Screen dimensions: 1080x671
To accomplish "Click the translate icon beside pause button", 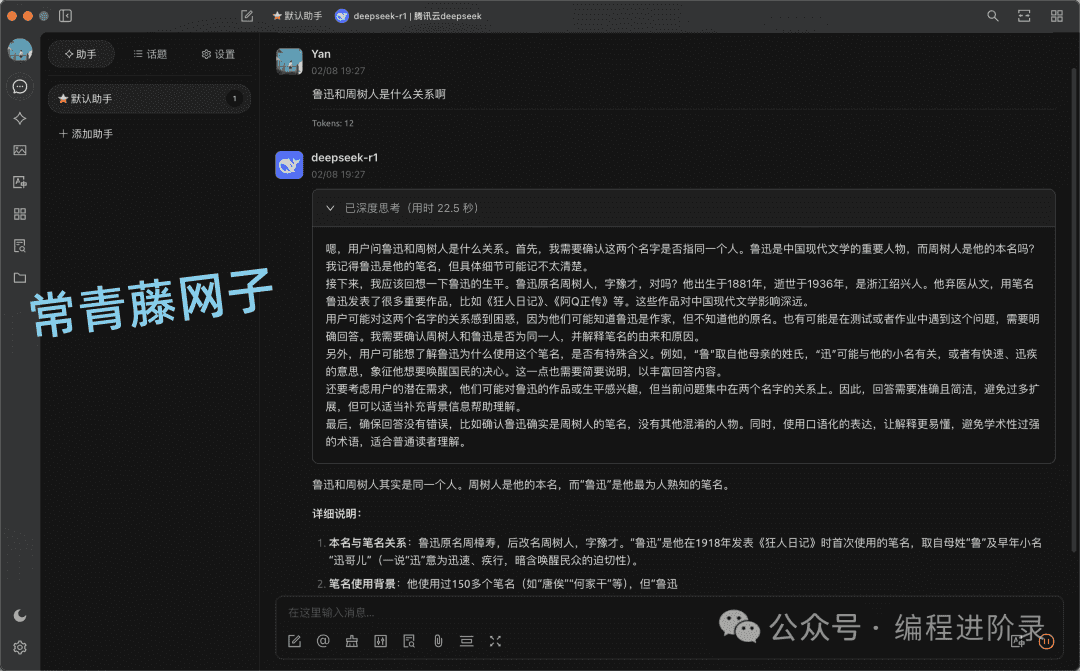I will 1017,641.
